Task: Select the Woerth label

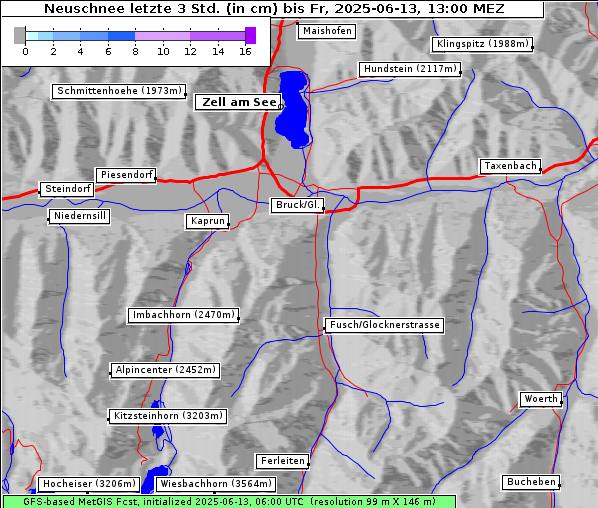Action: tap(541, 399)
